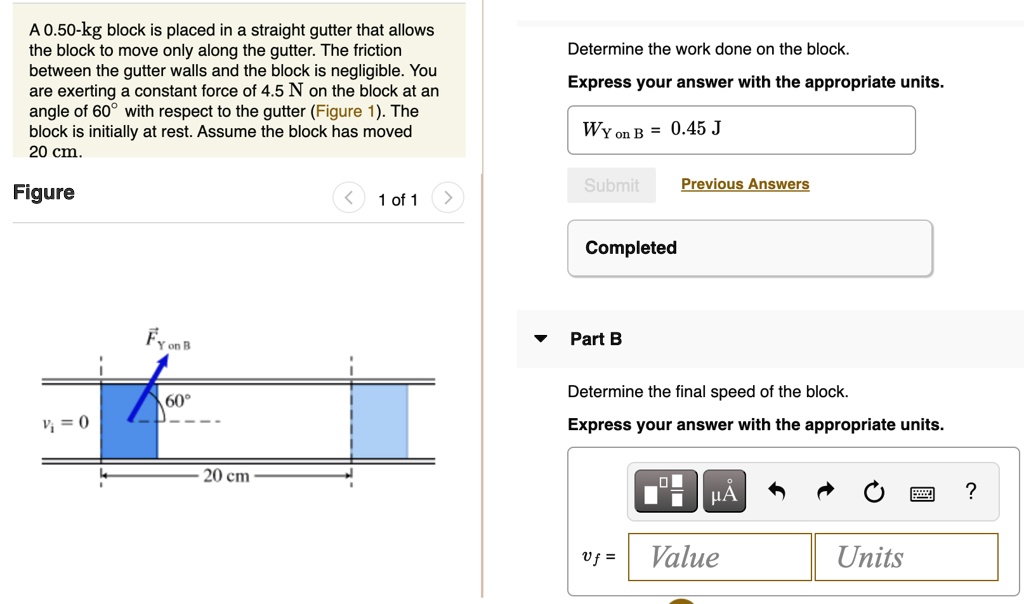The width and height of the screenshot is (1024, 604).
Task: Click the Units input field
Action: 906,557
